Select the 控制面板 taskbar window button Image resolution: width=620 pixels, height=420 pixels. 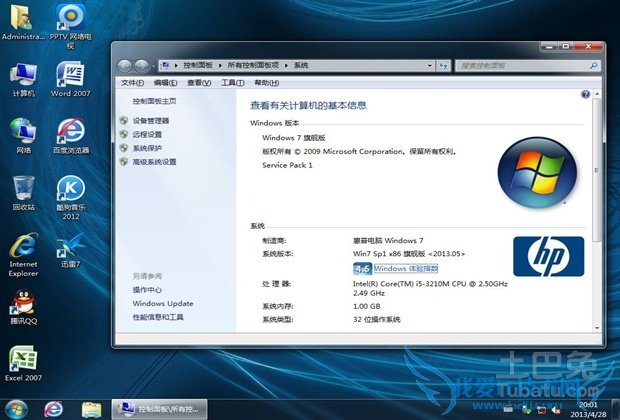[x=159, y=409]
